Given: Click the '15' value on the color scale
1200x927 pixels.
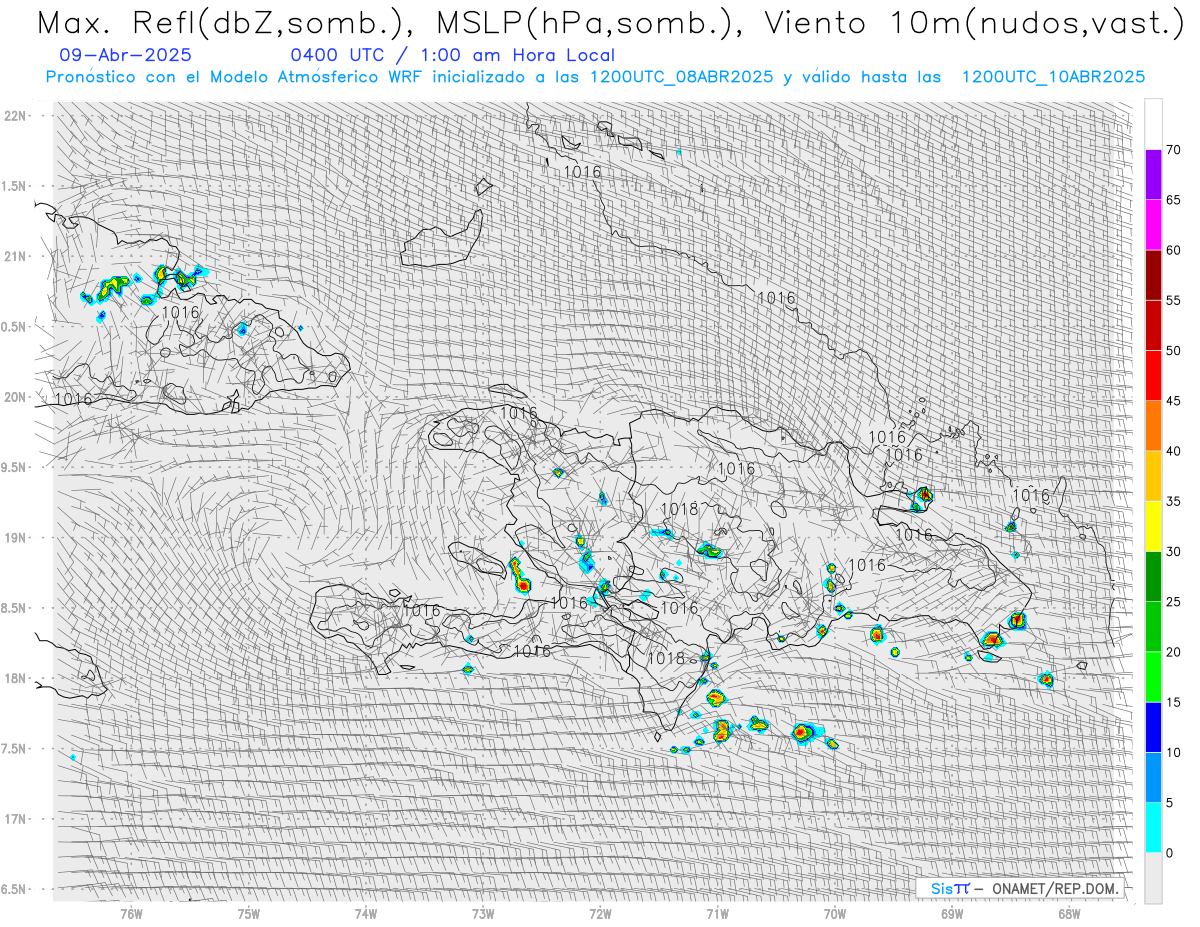Looking at the screenshot, I should (1173, 702).
